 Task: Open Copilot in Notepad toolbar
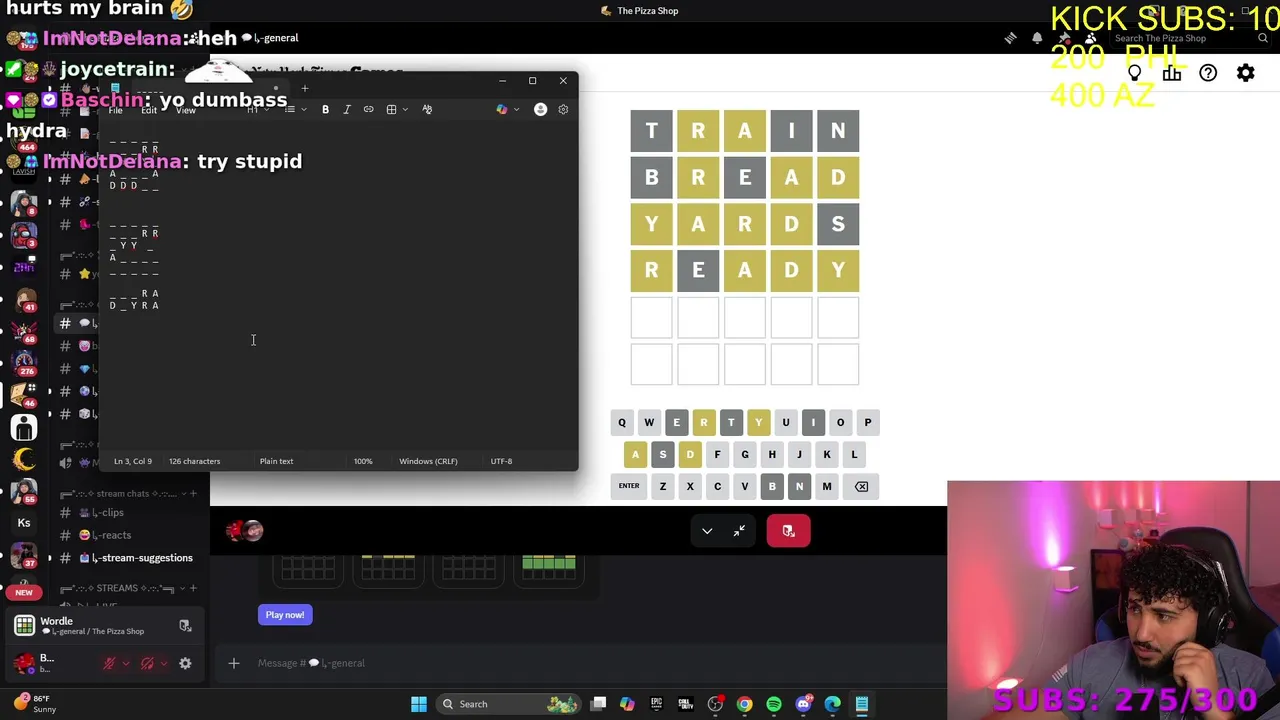click(501, 109)
